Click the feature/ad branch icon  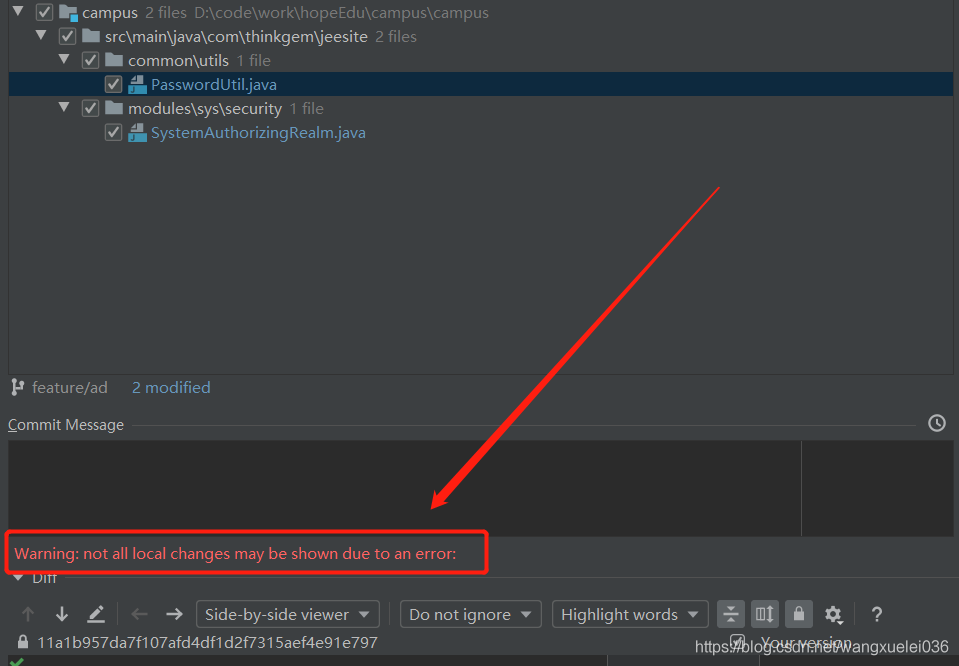coord(16,387)
